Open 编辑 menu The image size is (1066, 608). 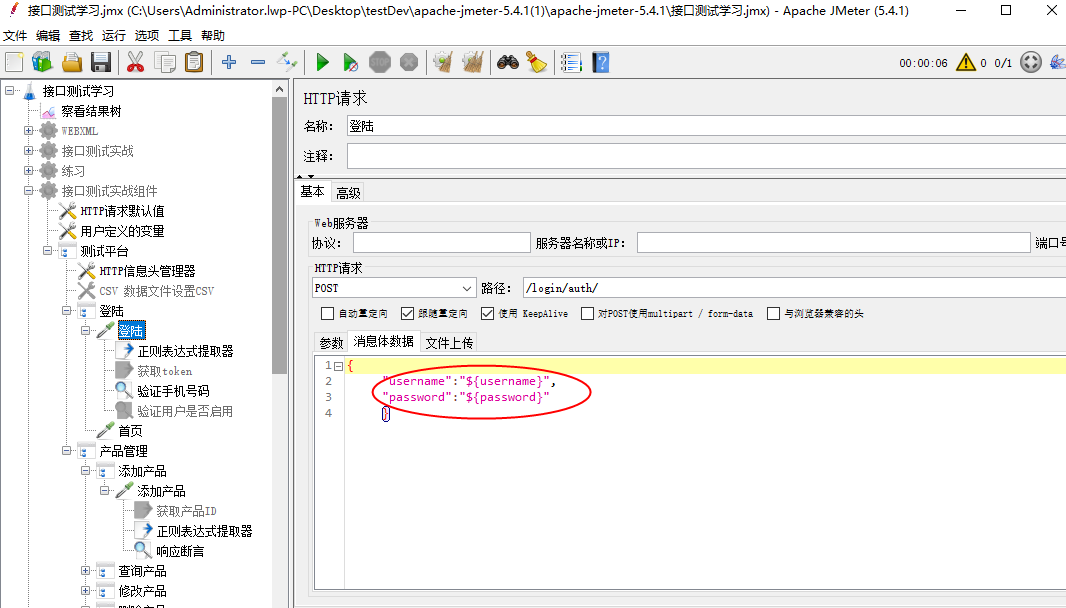coord(48,35)
